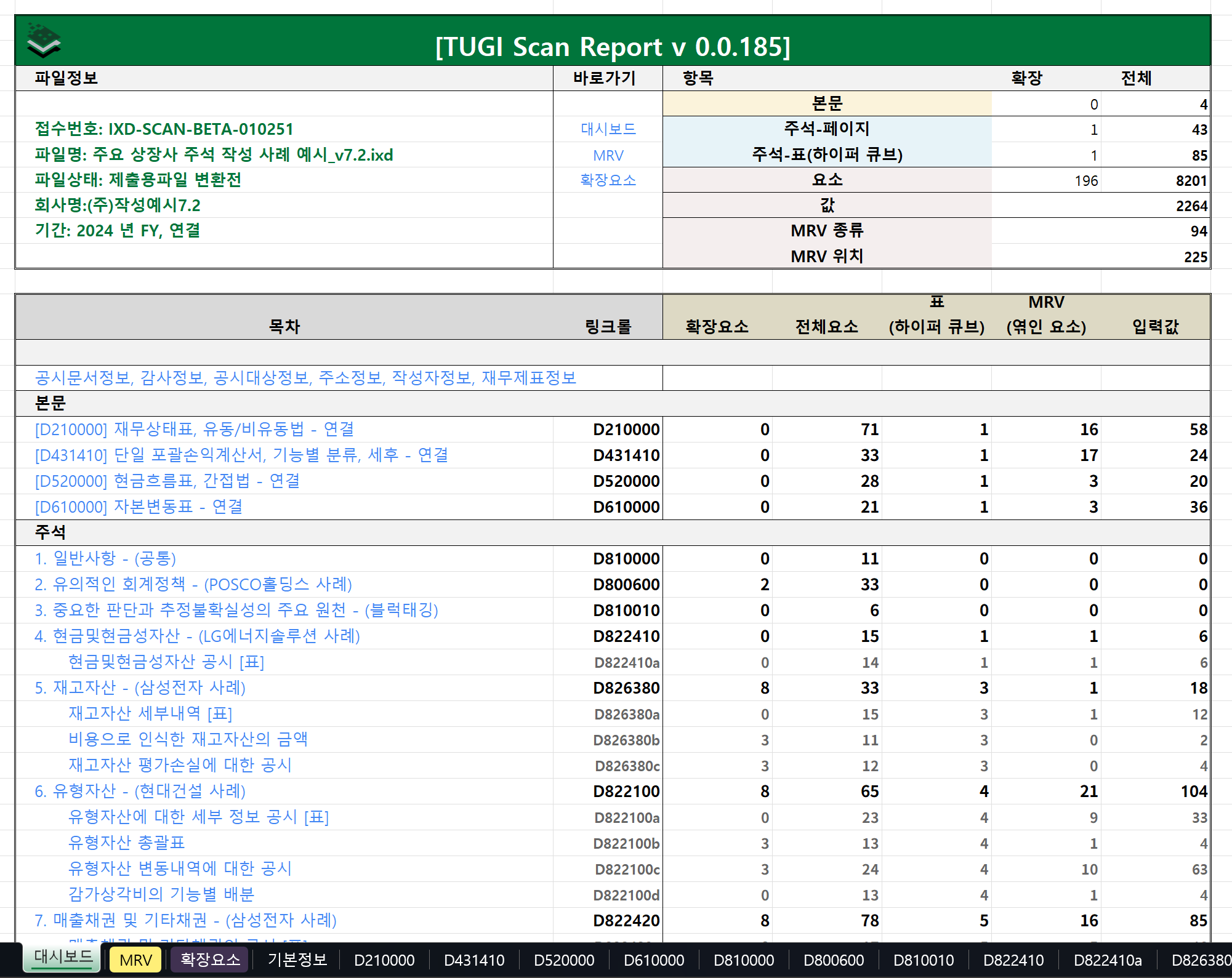Switch to the yellow MRV sheet tab
This screenshot has width=1232, height=978.
tap(135, 960)
